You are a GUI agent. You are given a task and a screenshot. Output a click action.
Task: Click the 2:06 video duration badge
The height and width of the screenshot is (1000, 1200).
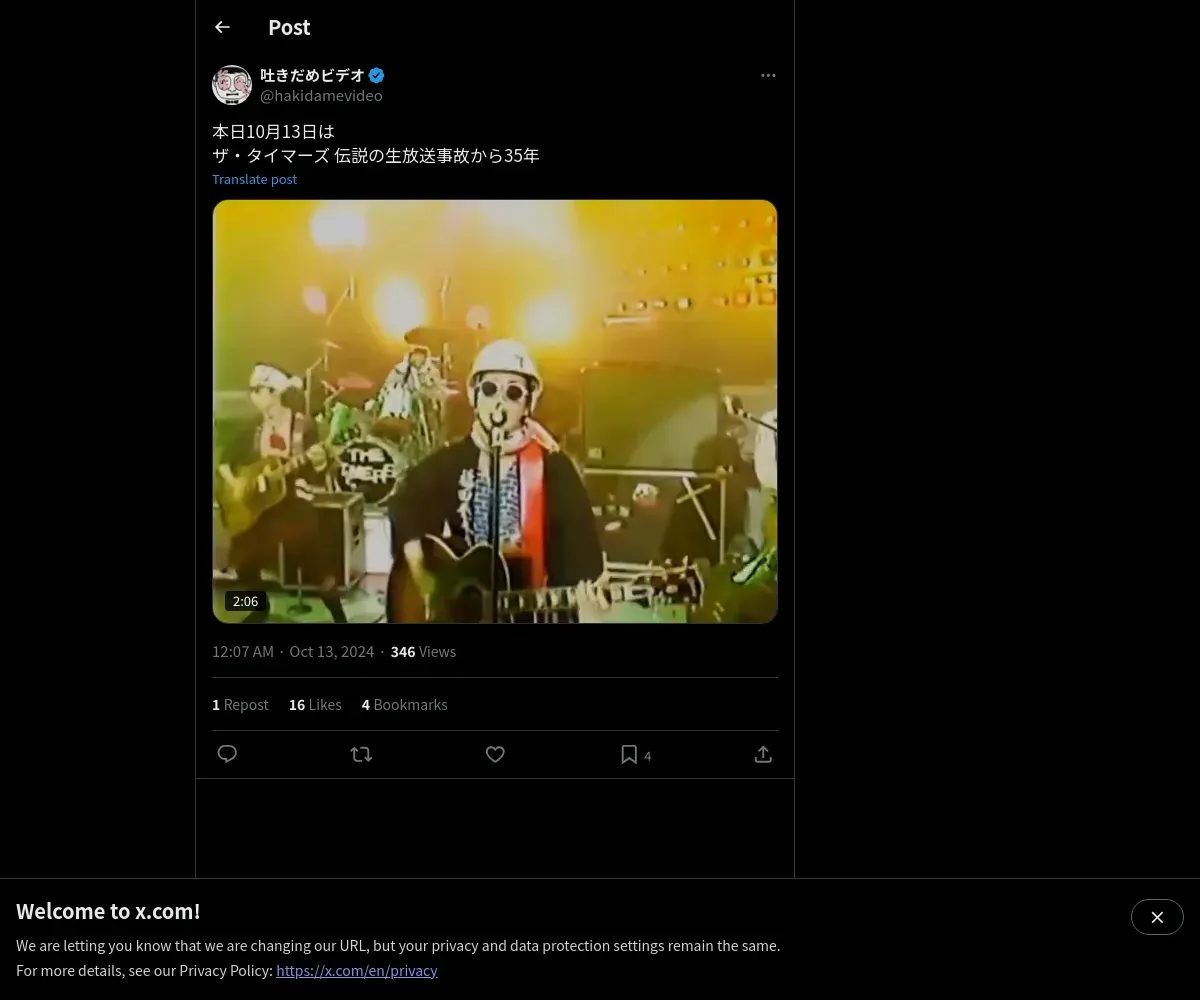click(x=245, y=601)
